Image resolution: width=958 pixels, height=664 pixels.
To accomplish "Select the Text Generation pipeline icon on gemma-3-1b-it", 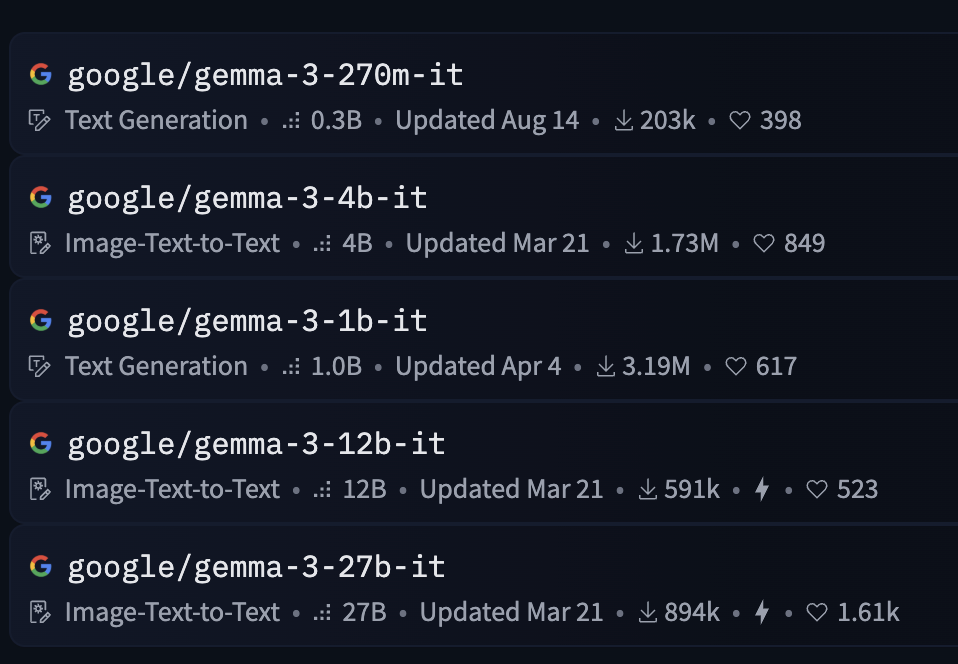I will pos(39,366).
